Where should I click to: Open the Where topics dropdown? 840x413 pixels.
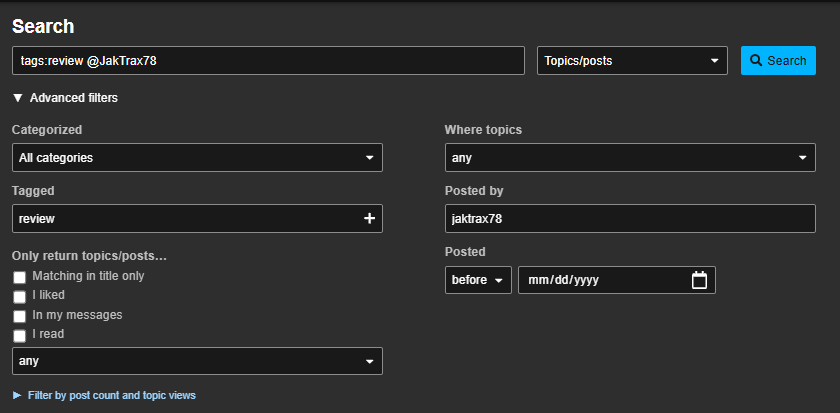(x=630, y=158)
